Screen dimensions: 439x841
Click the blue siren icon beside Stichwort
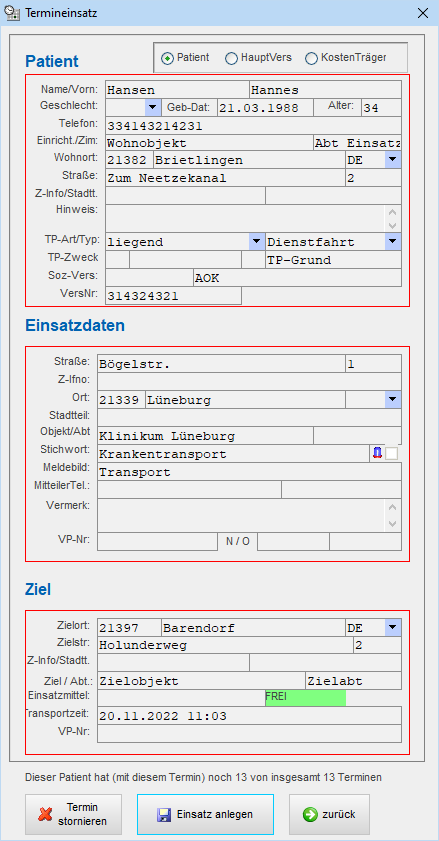tap(377, 454)
